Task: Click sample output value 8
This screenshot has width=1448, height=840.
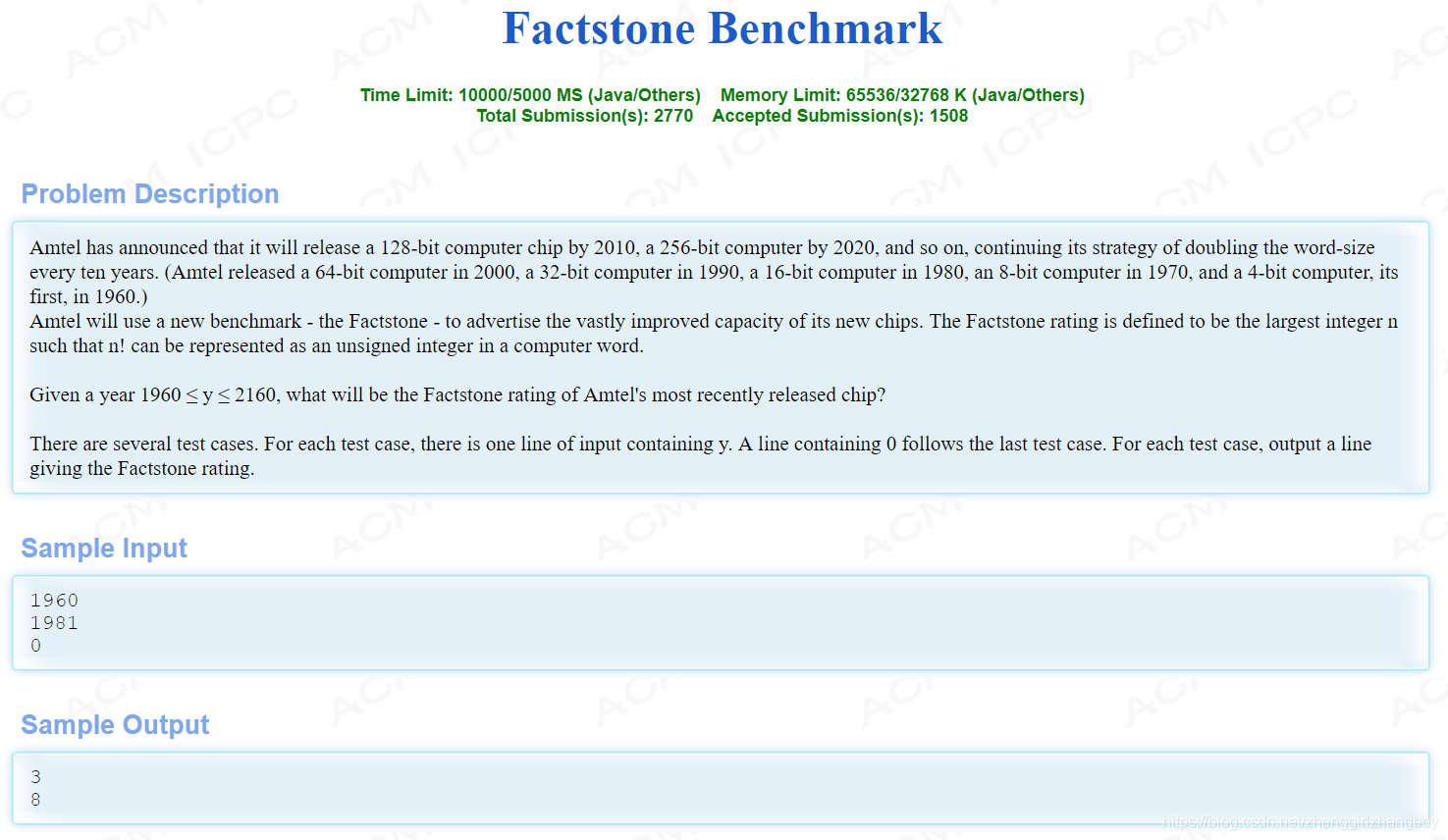Action: coord(36,800)
